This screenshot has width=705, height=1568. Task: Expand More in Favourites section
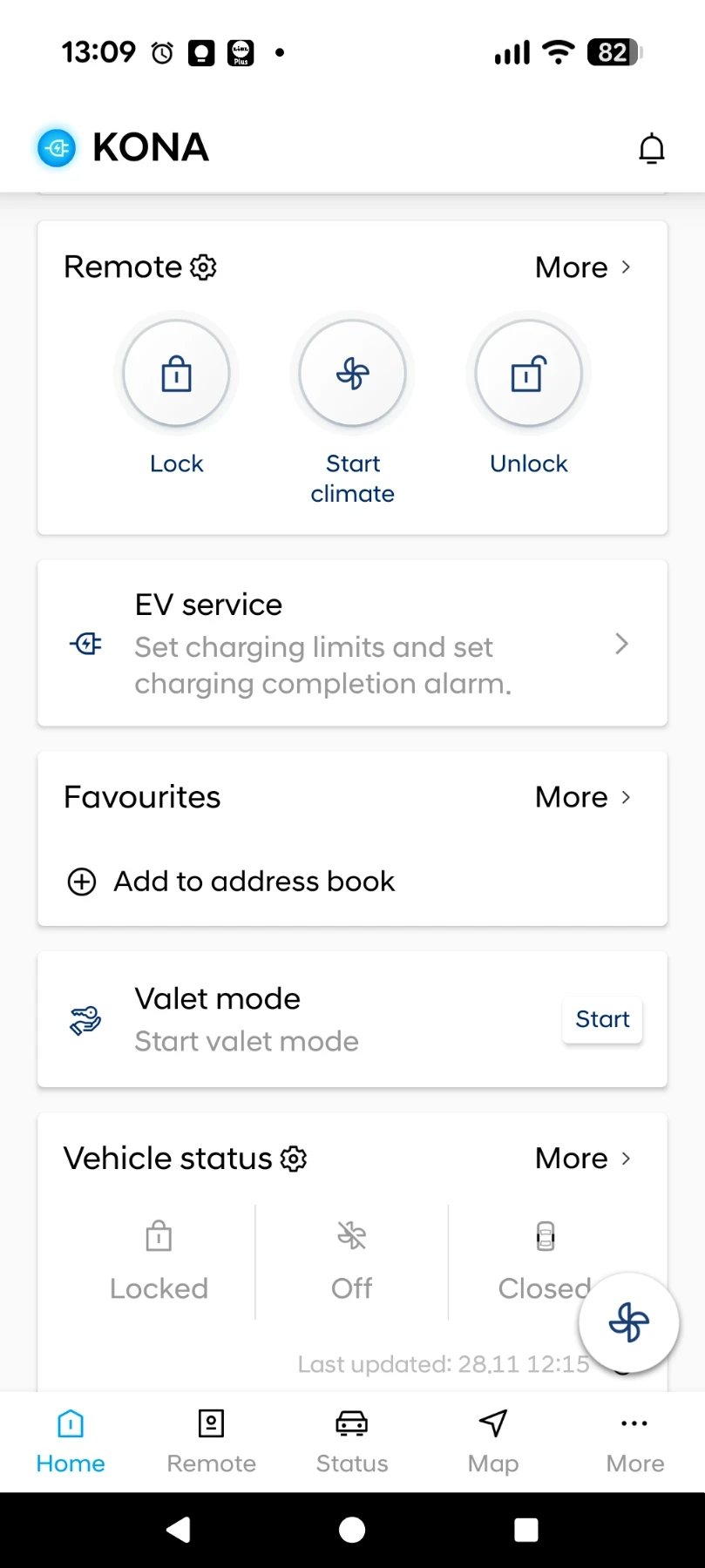coord(582,797)
